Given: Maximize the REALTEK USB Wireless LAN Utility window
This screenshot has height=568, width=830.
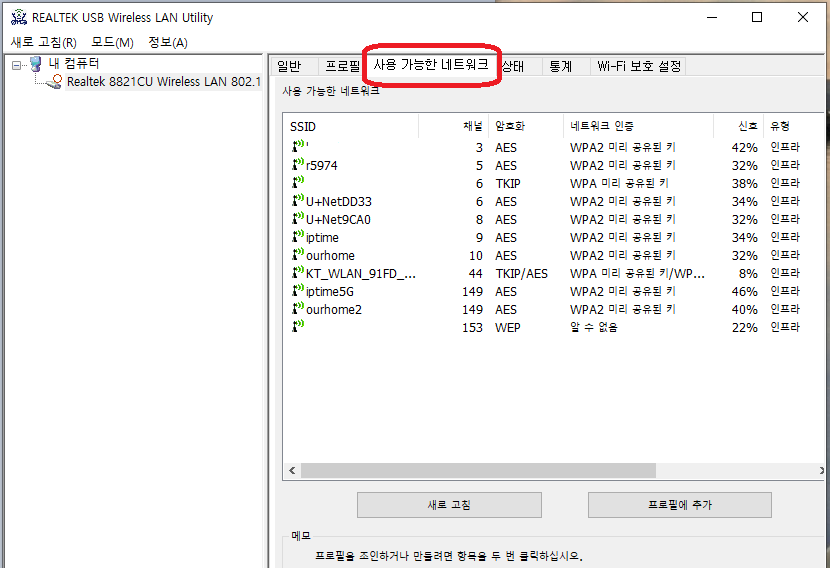Looking at the screenshot, I should pyautogui.click(x=757, y=17).
